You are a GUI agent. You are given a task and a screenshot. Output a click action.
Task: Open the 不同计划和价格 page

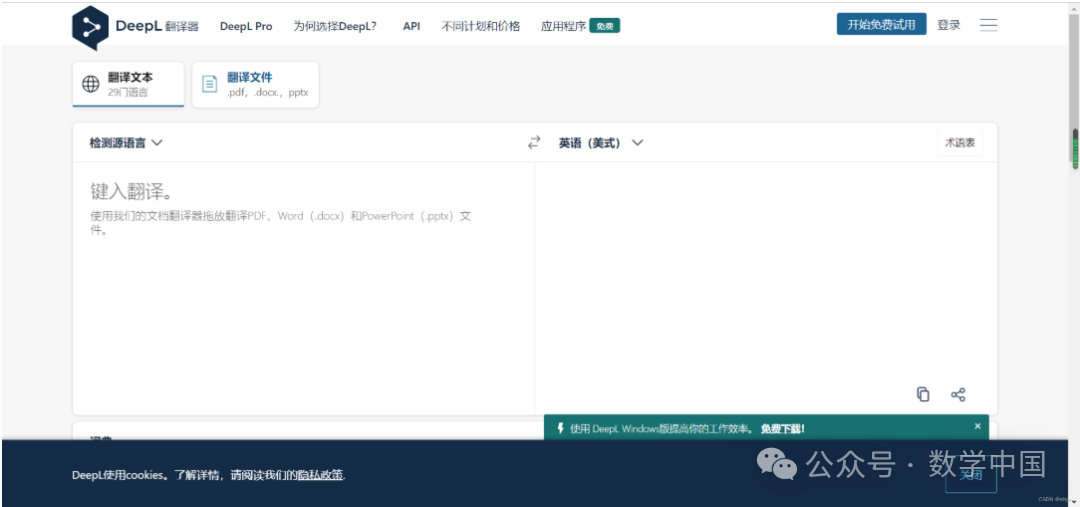481,26
